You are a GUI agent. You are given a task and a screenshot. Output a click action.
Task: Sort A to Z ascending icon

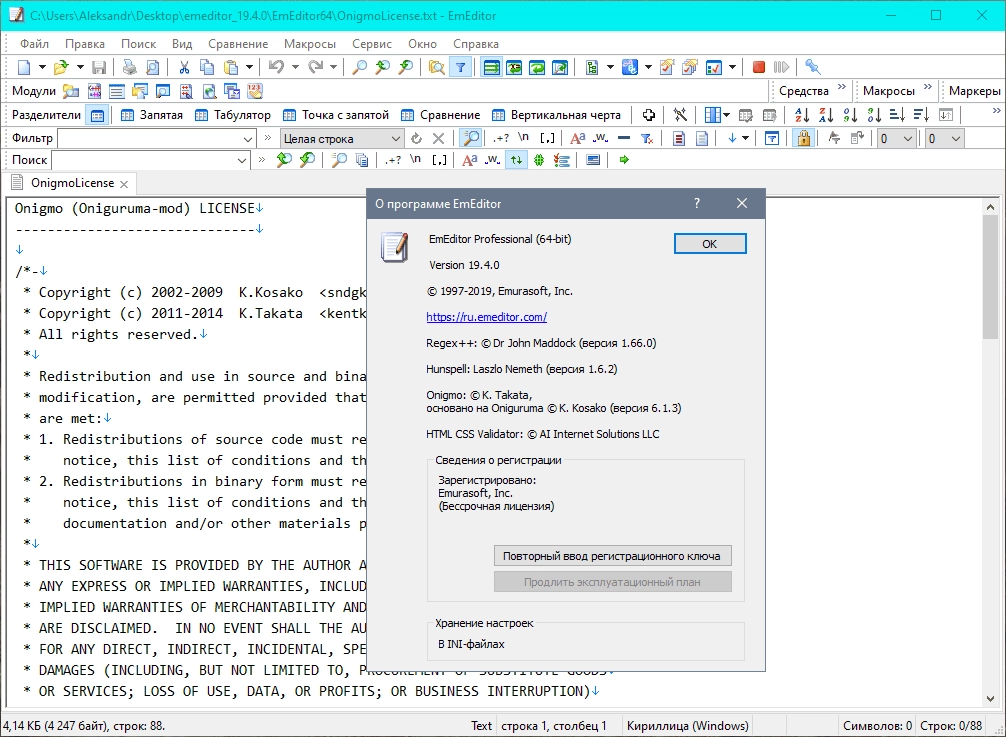[x=802, y=115]
